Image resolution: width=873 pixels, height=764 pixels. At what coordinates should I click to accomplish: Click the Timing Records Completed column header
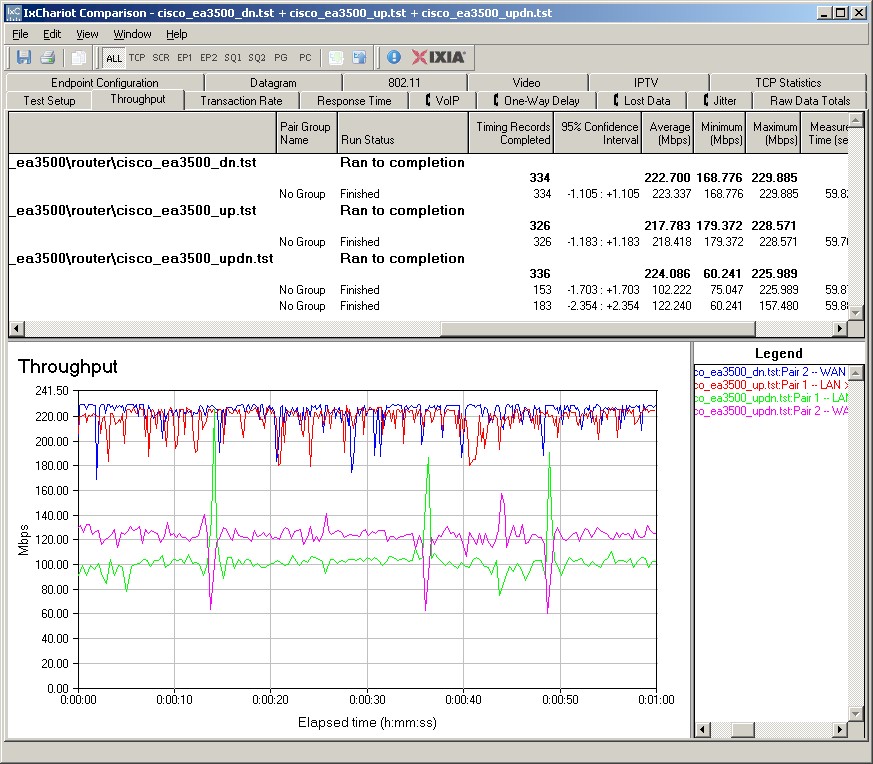click(x=511, y=133)
